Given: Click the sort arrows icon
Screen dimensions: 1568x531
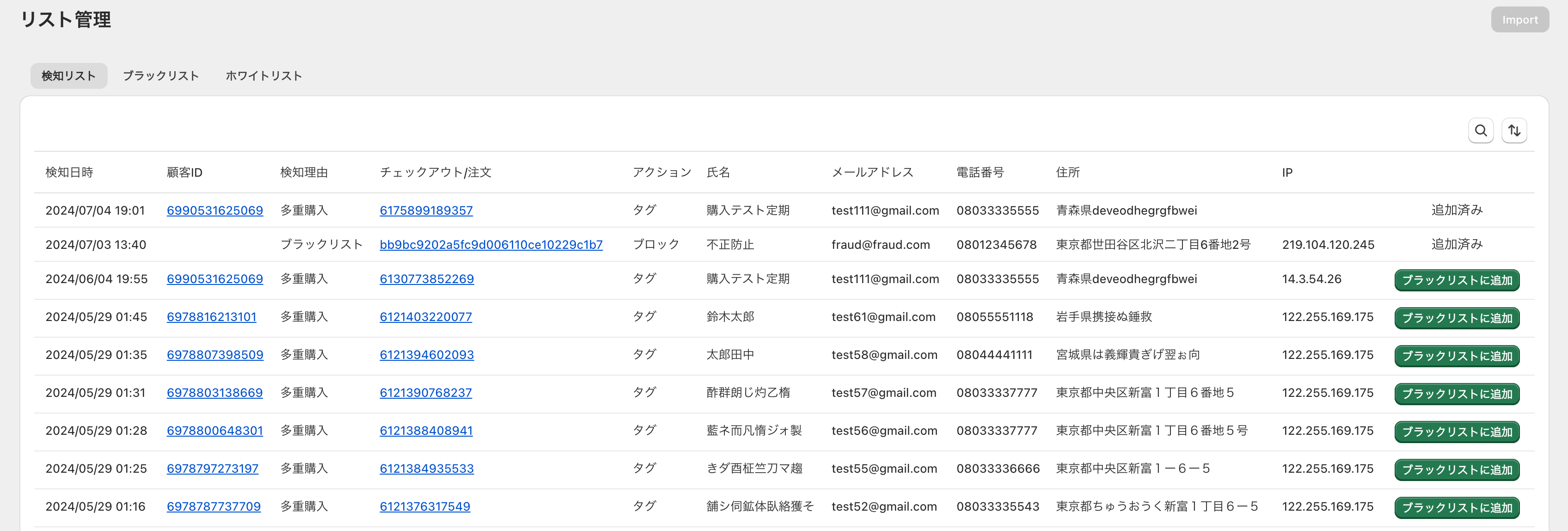Looking at the screenshot, I should 1514,130.
